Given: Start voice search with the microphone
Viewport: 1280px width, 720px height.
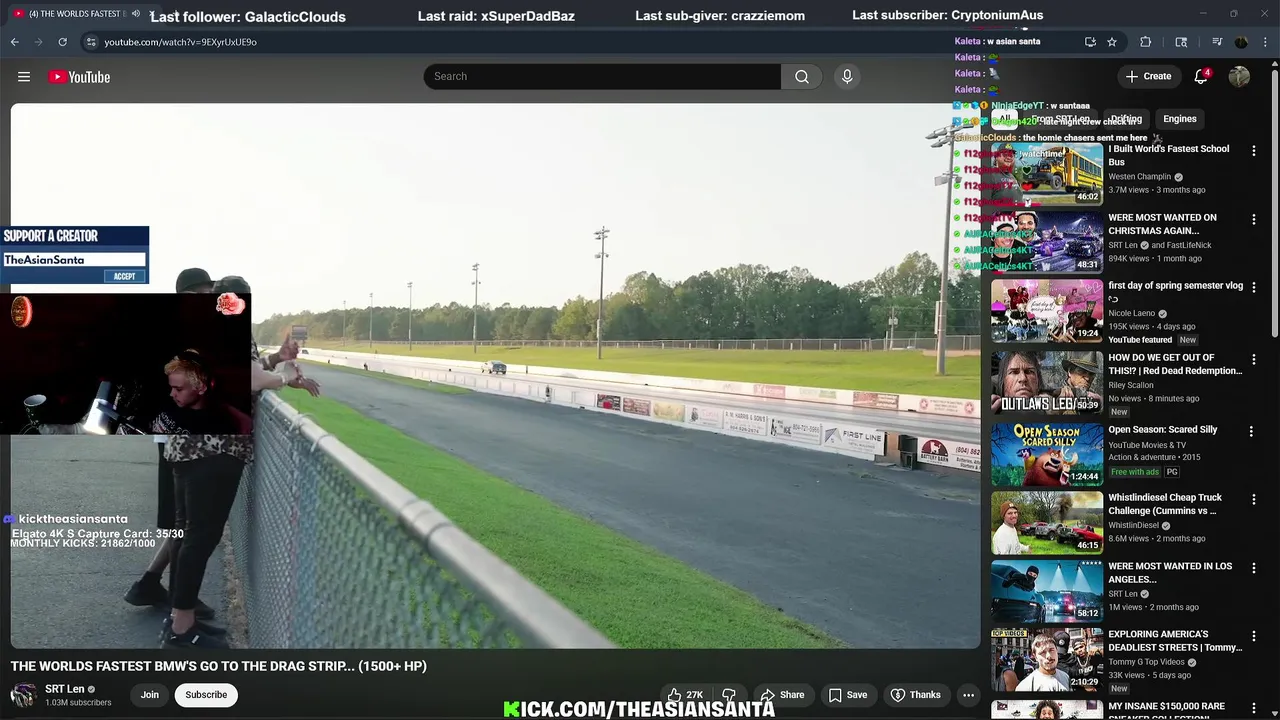Looking at the screenshot, I should tap(847, 77).
